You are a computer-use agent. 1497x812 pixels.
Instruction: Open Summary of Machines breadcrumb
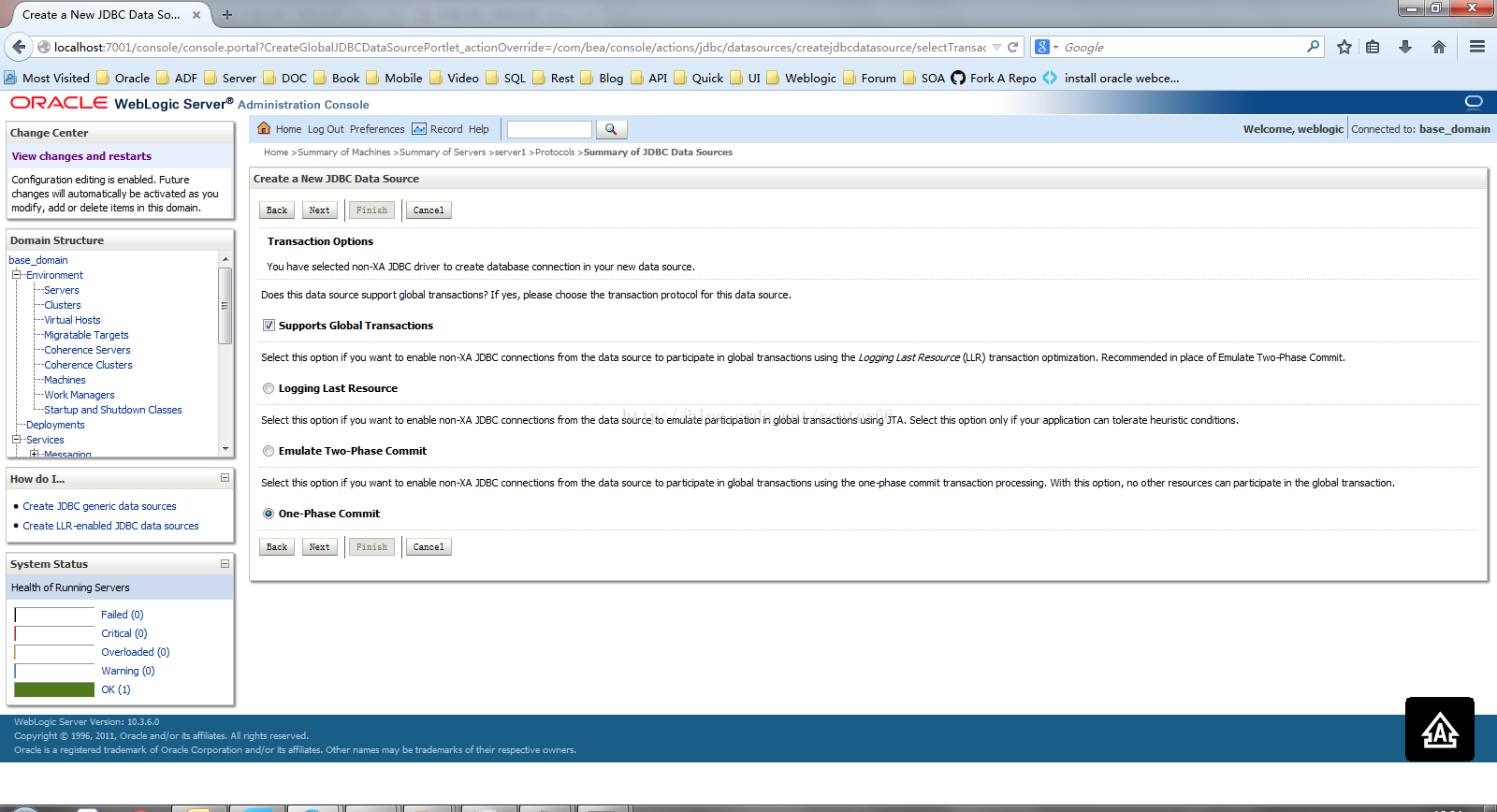(344, 152)
